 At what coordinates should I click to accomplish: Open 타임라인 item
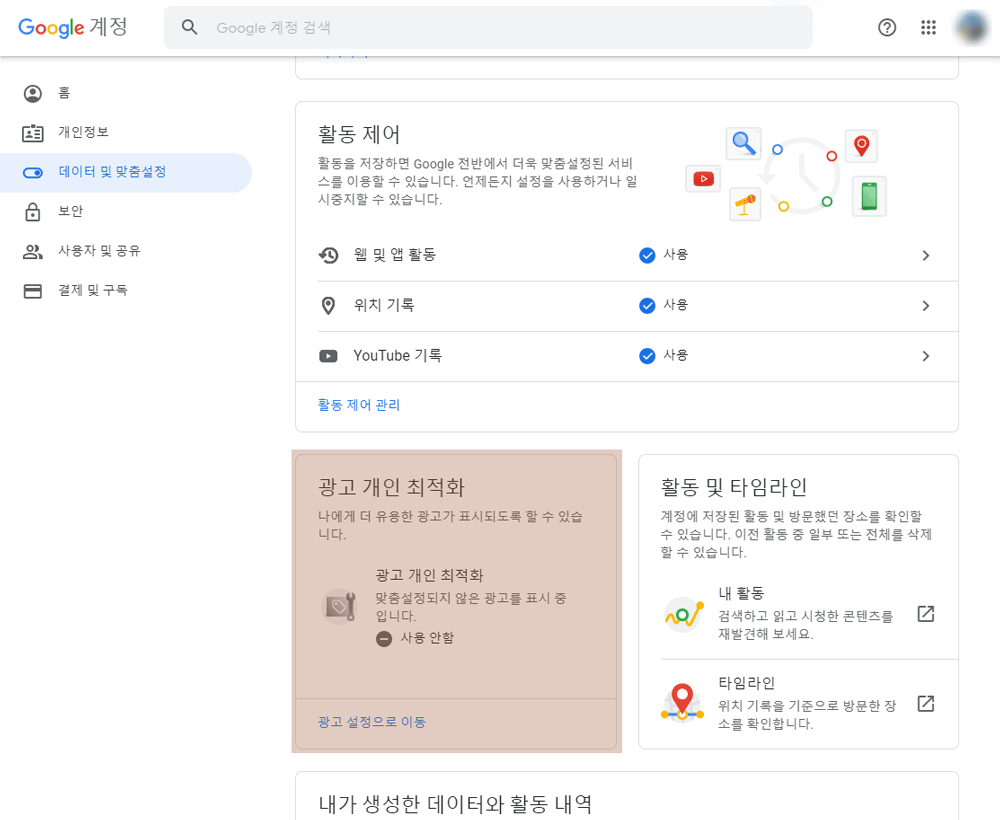pos(798,703)
